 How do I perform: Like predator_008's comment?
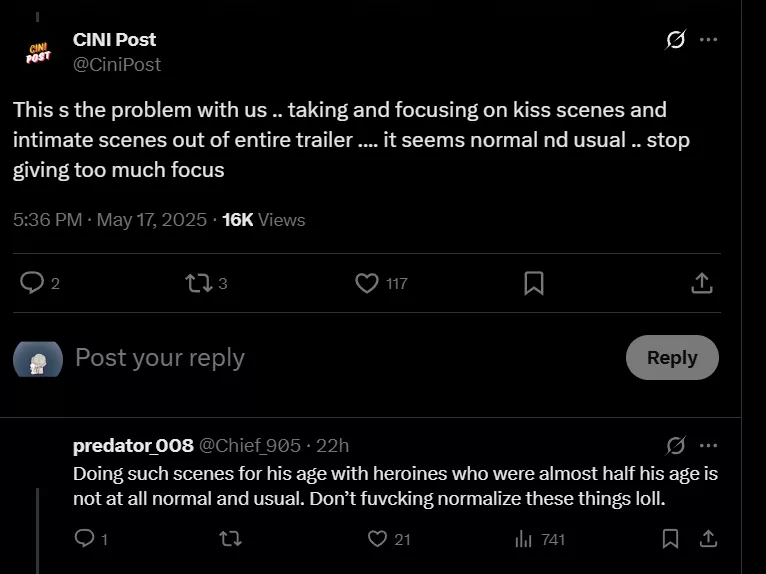tap(377, 539)
